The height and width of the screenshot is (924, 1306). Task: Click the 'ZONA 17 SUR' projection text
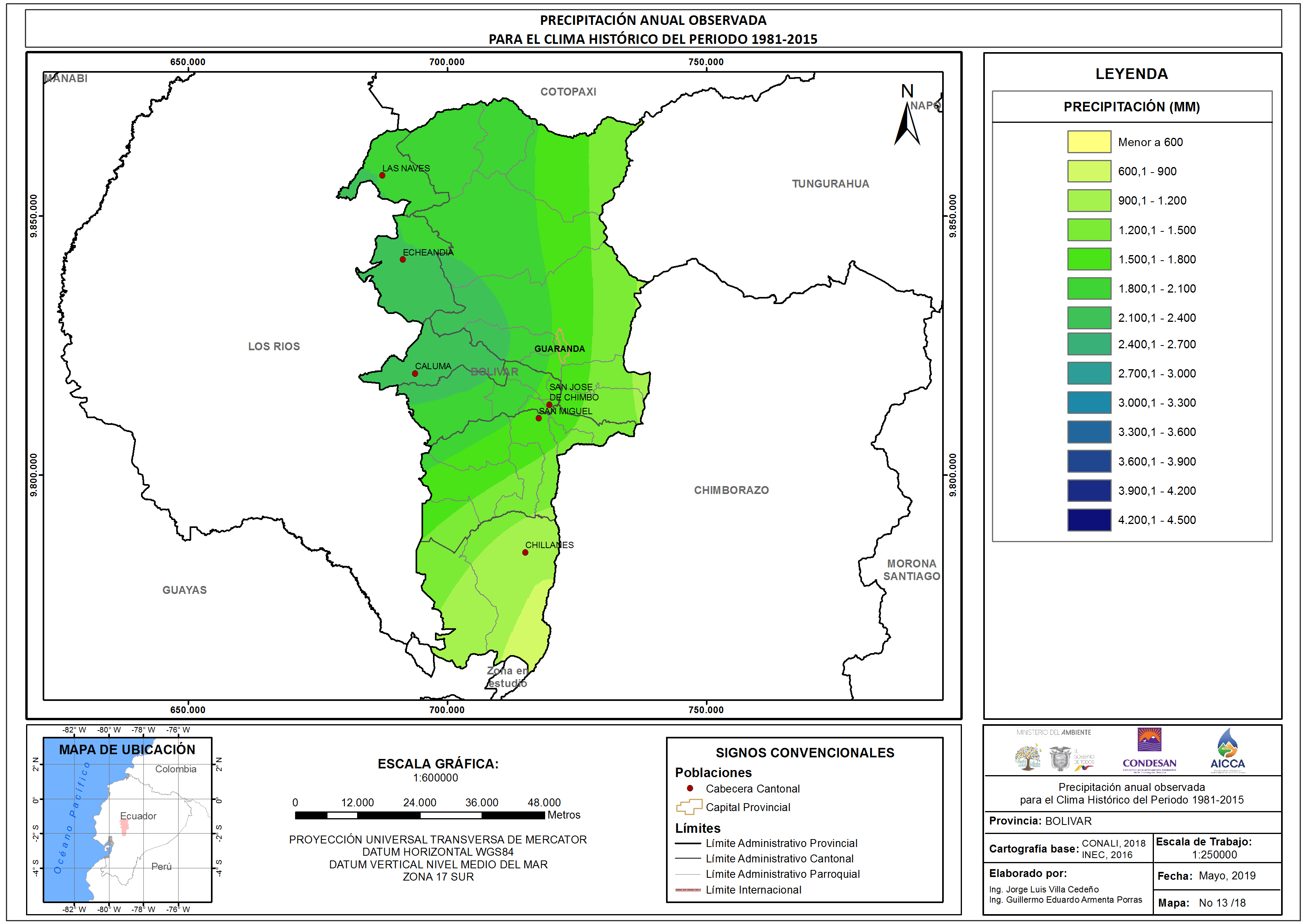(x=438, y=877)
